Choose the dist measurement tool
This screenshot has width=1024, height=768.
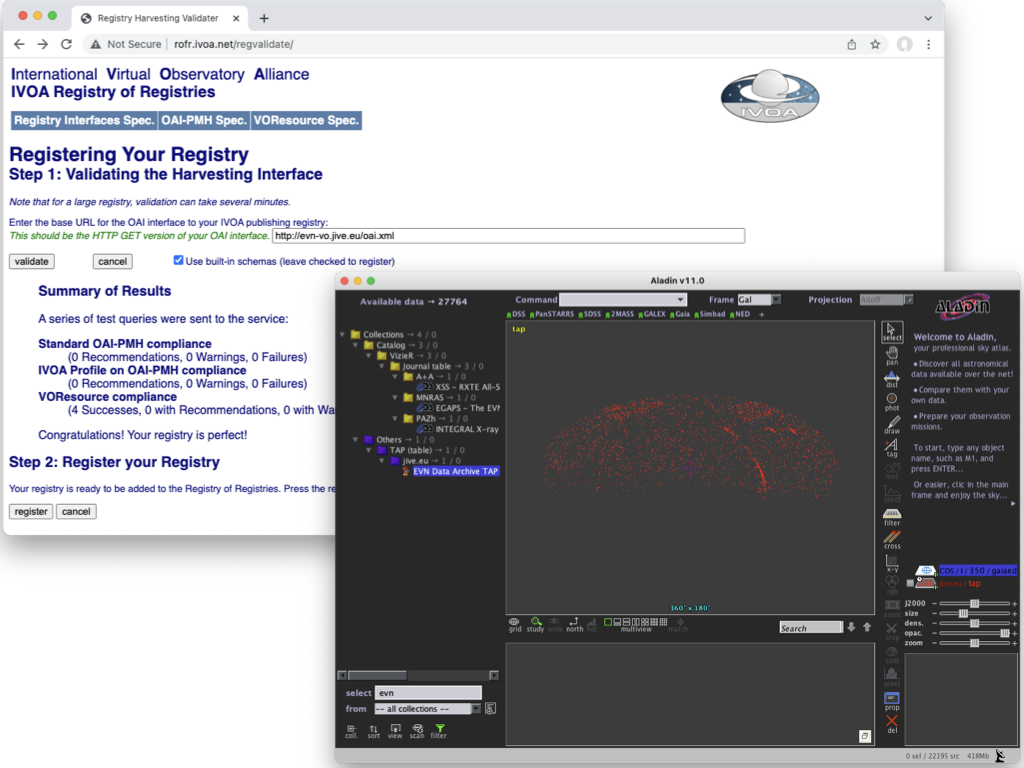(x=891, y=379)
